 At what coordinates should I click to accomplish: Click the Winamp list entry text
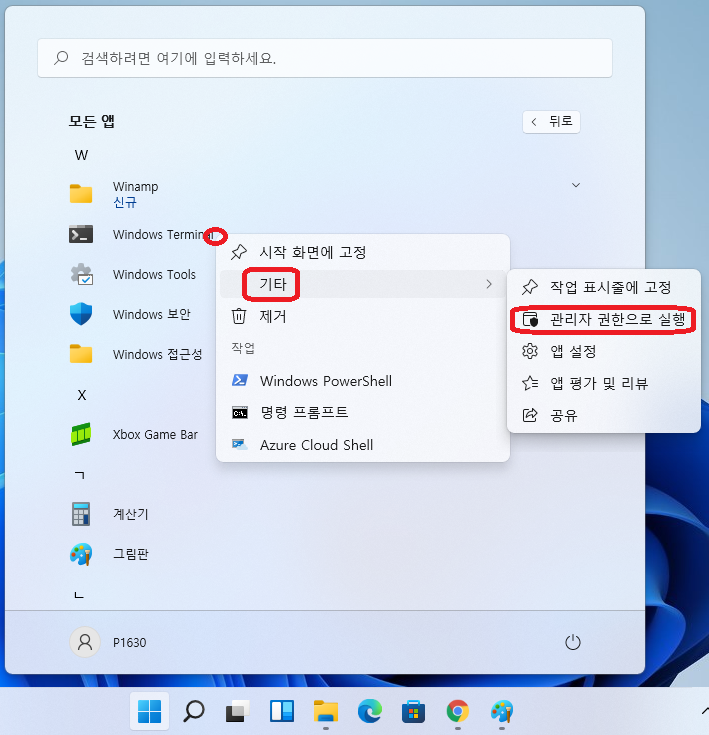point(135,187)
